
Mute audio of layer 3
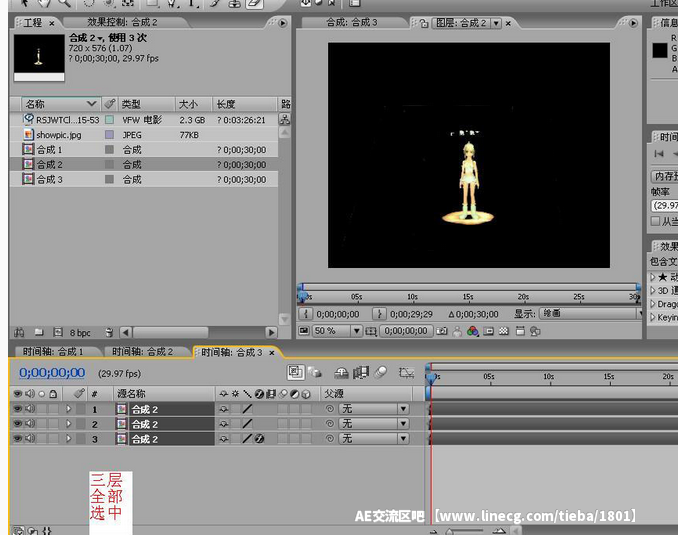point(30,439)
